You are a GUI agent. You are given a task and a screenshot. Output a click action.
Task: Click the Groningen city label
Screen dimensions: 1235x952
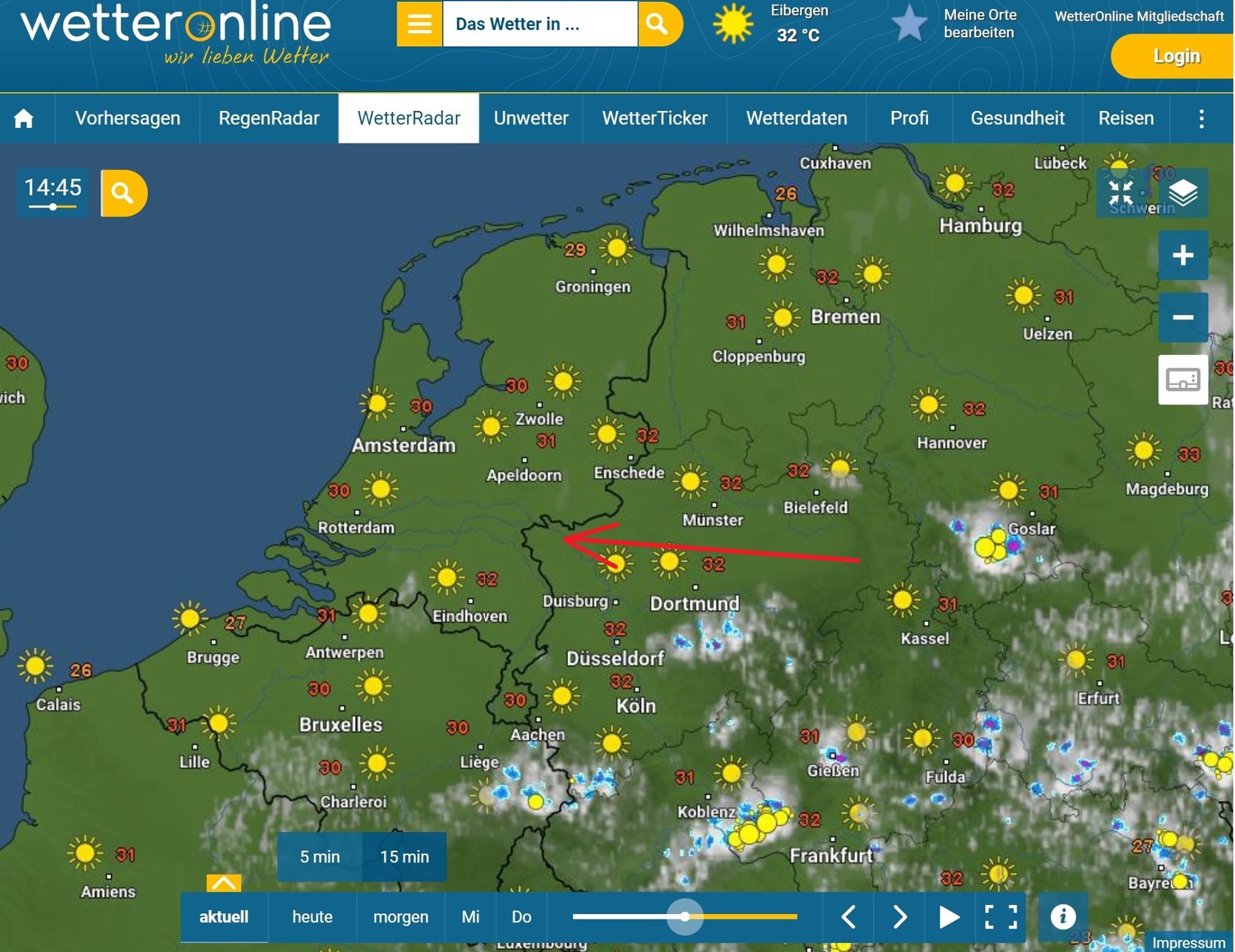pyautogui.click(x=593, y=287)
